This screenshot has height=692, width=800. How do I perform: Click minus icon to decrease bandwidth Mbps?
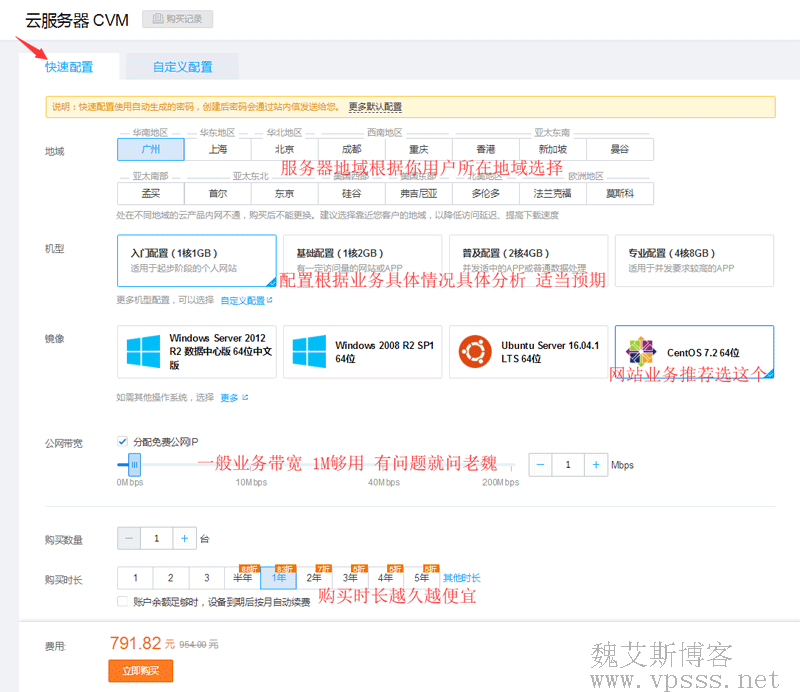540,465
